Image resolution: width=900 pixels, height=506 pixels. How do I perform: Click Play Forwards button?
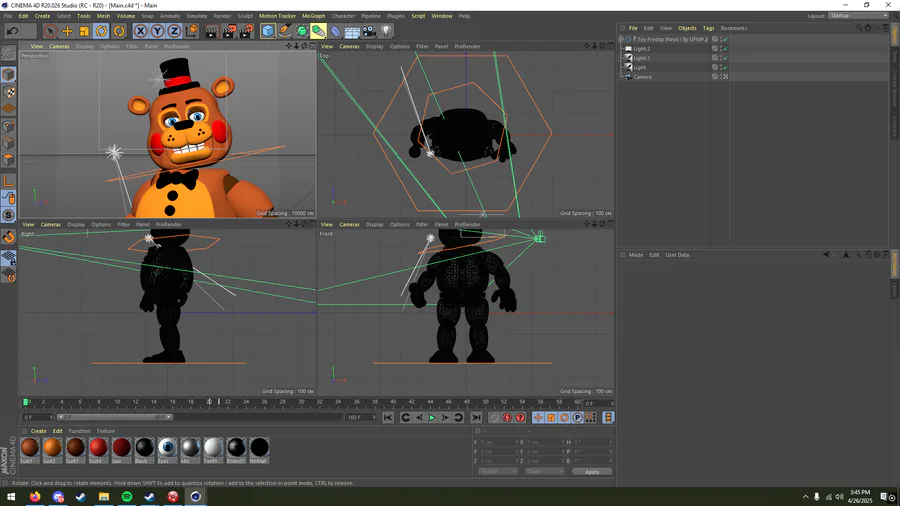coord(432,418)
